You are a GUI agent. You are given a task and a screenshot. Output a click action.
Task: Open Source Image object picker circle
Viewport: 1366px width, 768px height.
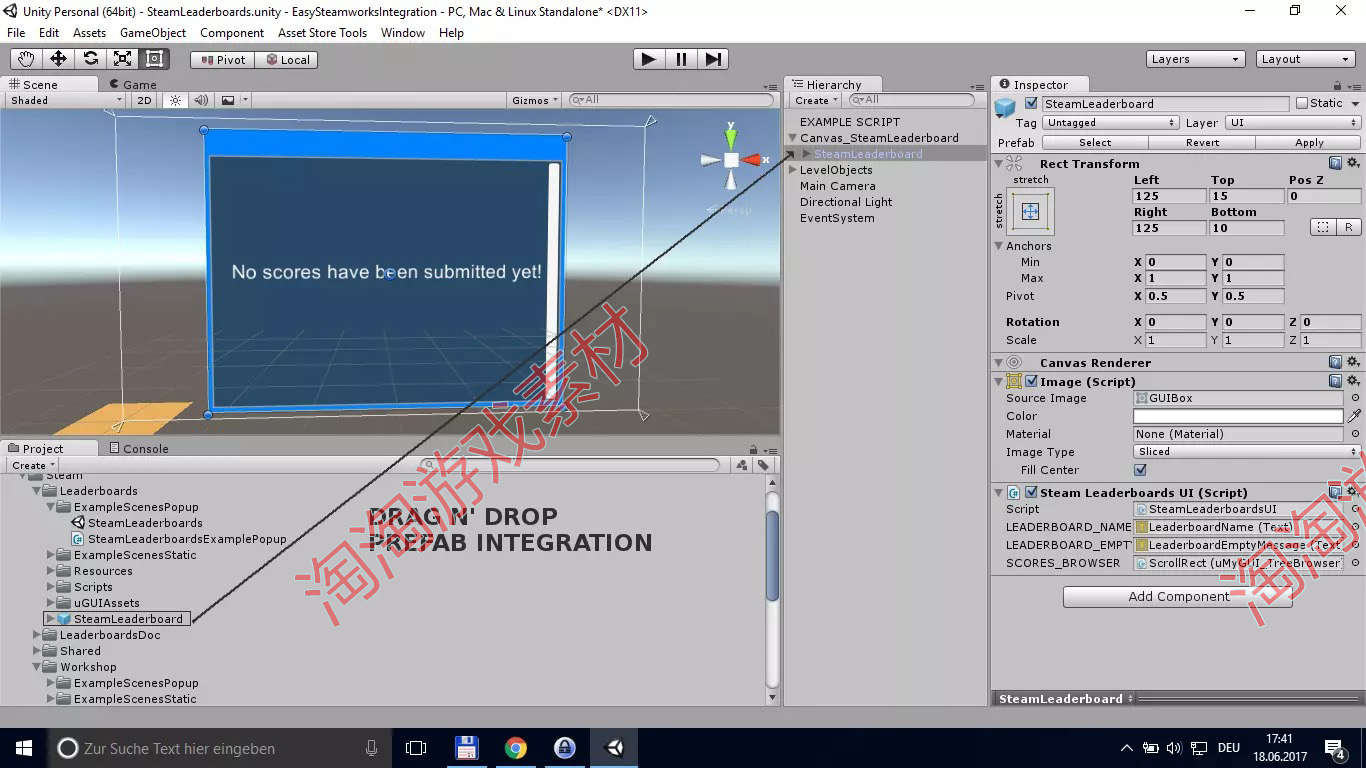click(x=1355, y=398)
